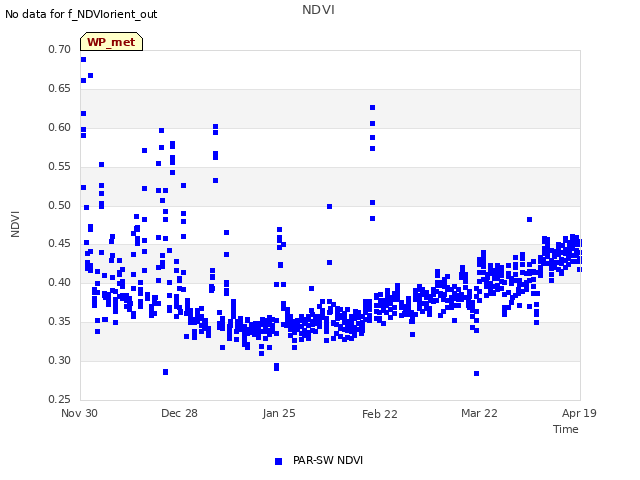Click the 0.45 y-axis tick label
Image resolution: width=640 pixels, height=480 pixels.
[60, 244]
